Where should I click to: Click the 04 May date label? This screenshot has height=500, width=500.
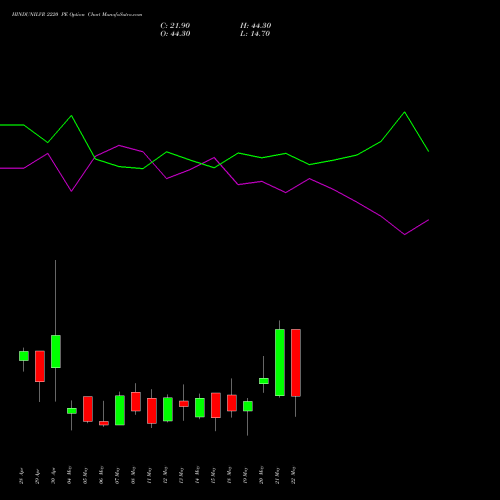70,475
